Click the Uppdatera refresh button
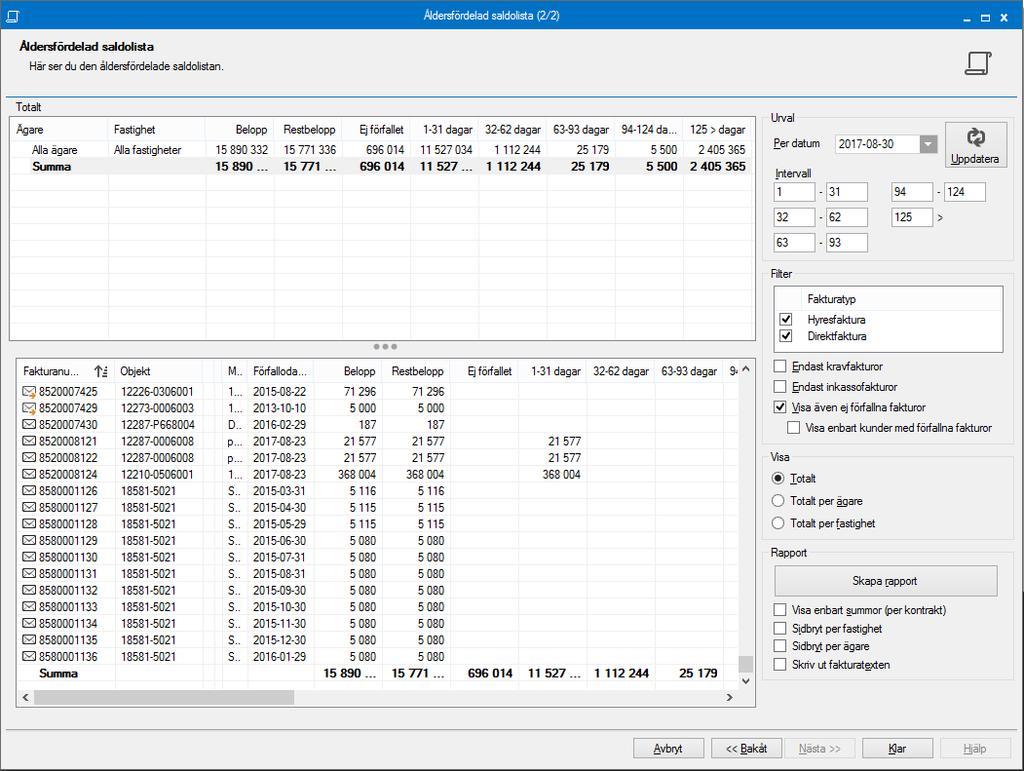Viewport: 1024px width, 771px height. (975, 145)
